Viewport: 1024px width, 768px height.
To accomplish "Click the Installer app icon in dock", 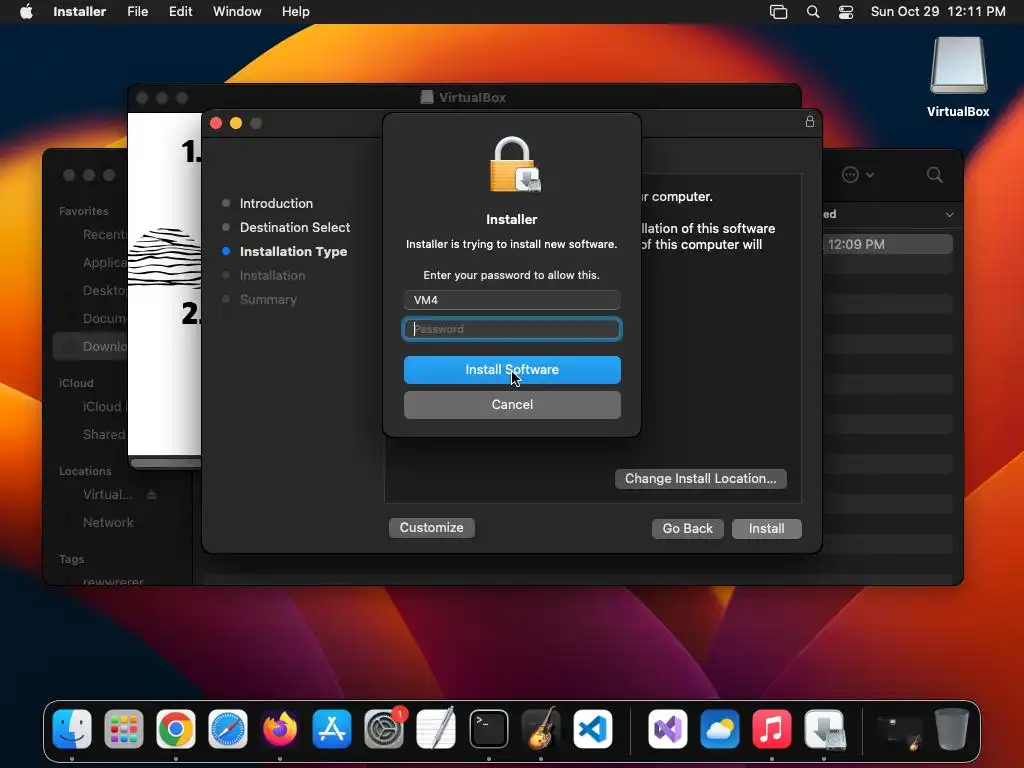I will [x=824, y=728].
